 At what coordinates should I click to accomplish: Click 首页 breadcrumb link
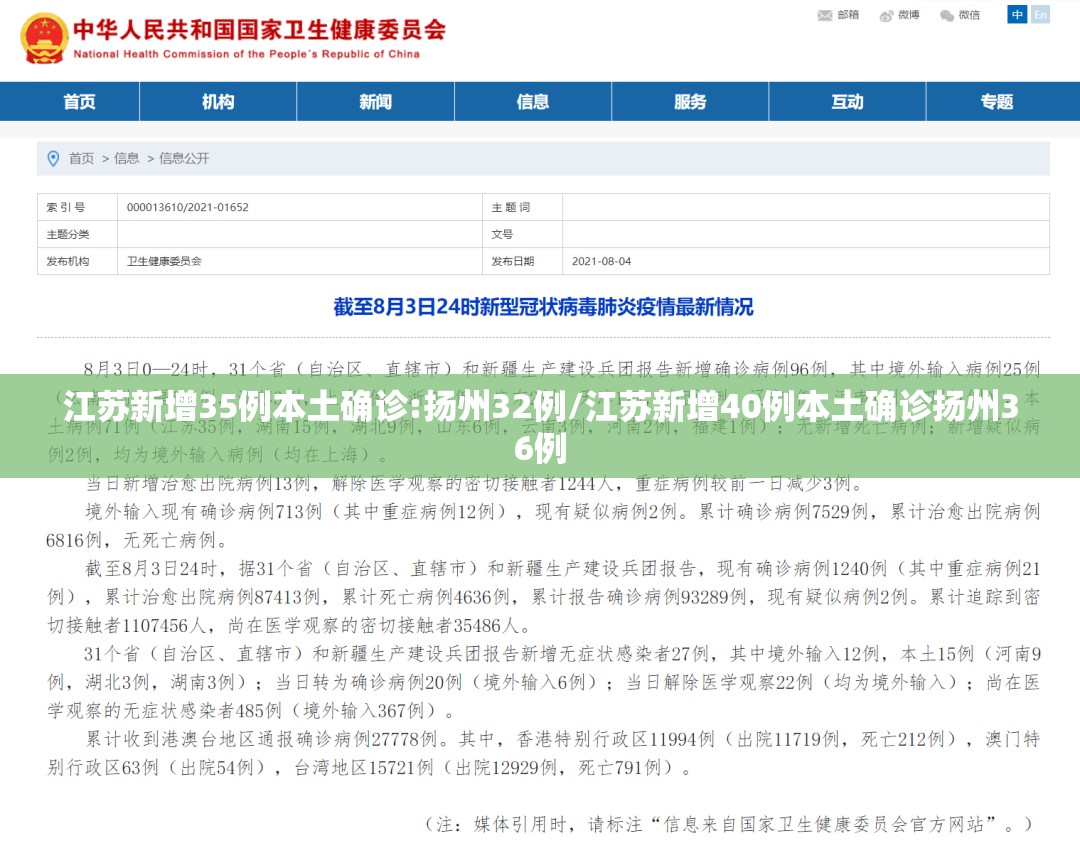pyautogui.click(x=81, y=158)
